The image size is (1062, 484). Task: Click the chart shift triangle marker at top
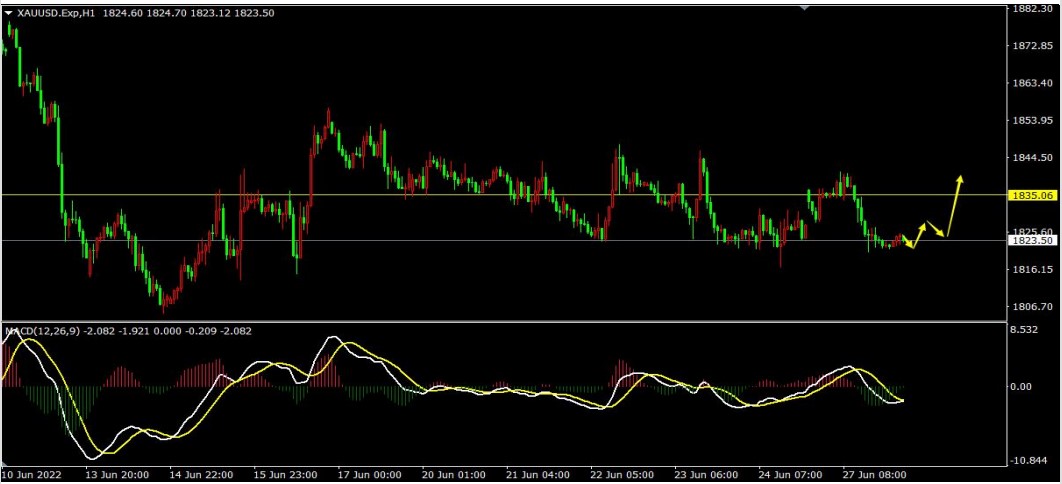click(804, 8)
